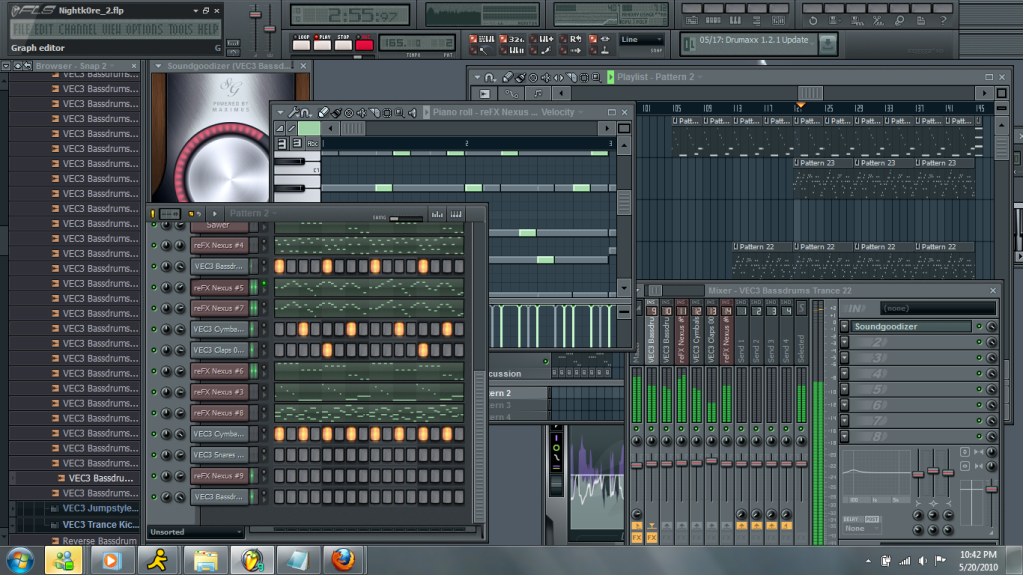Click the red Record button
Image resolution: width=1023 pixels, height=575 pixels.
pyautogui.click(x=364, y=44)
